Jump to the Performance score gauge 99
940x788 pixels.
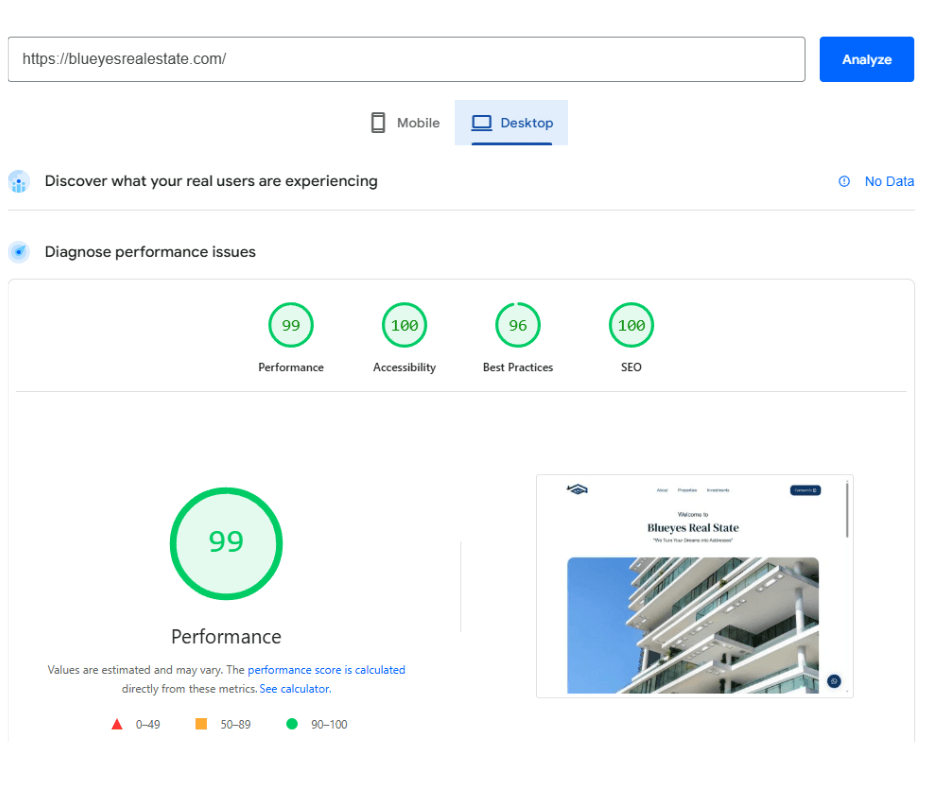tap(291, 326)
